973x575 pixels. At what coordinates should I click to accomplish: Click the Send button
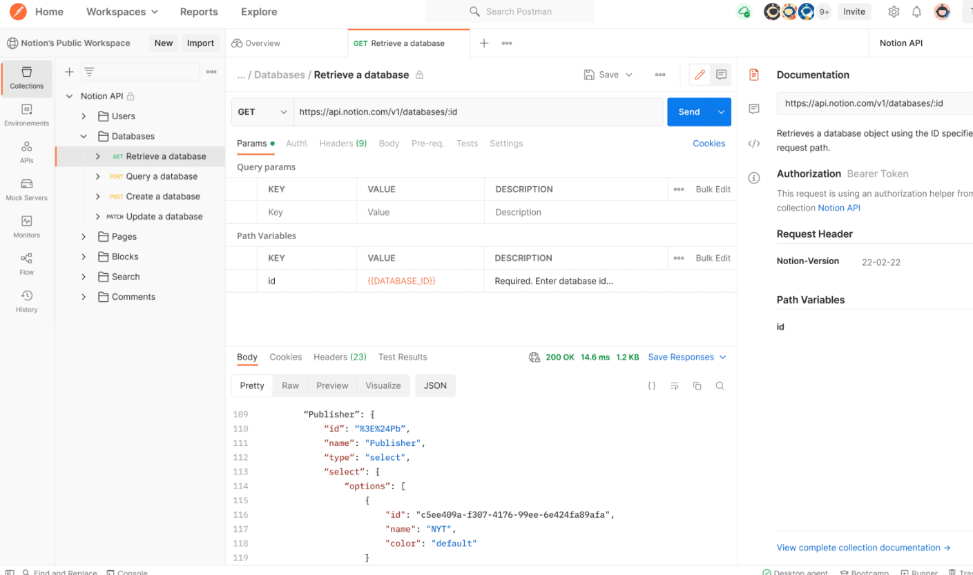(689, 112)
